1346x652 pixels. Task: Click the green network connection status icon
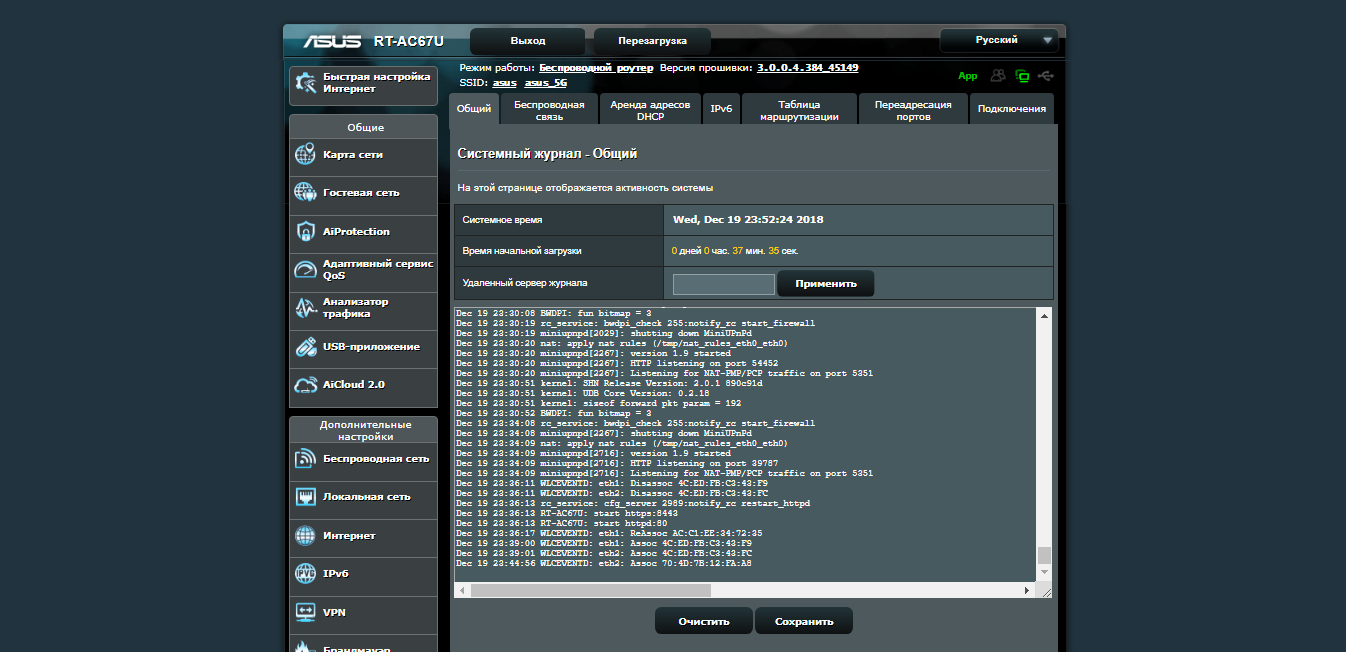click(1022, 76)
